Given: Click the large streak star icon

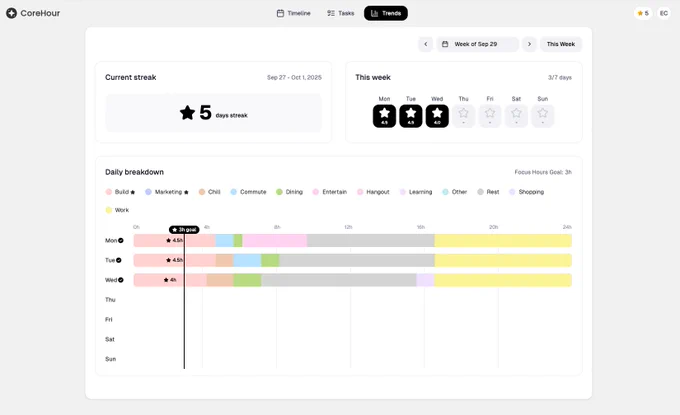Looking at the screenshot, I should 187,113.
